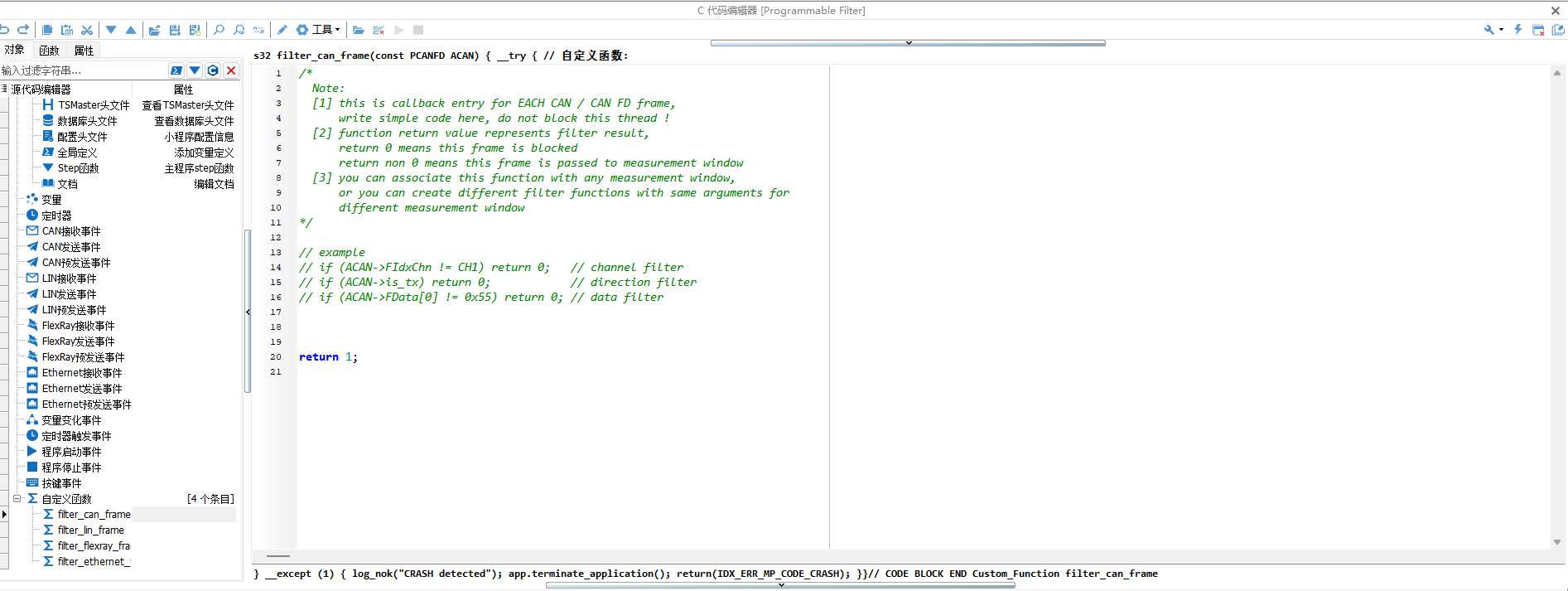
Task: Click the find magnifier icon
Action: coord(219,30)
